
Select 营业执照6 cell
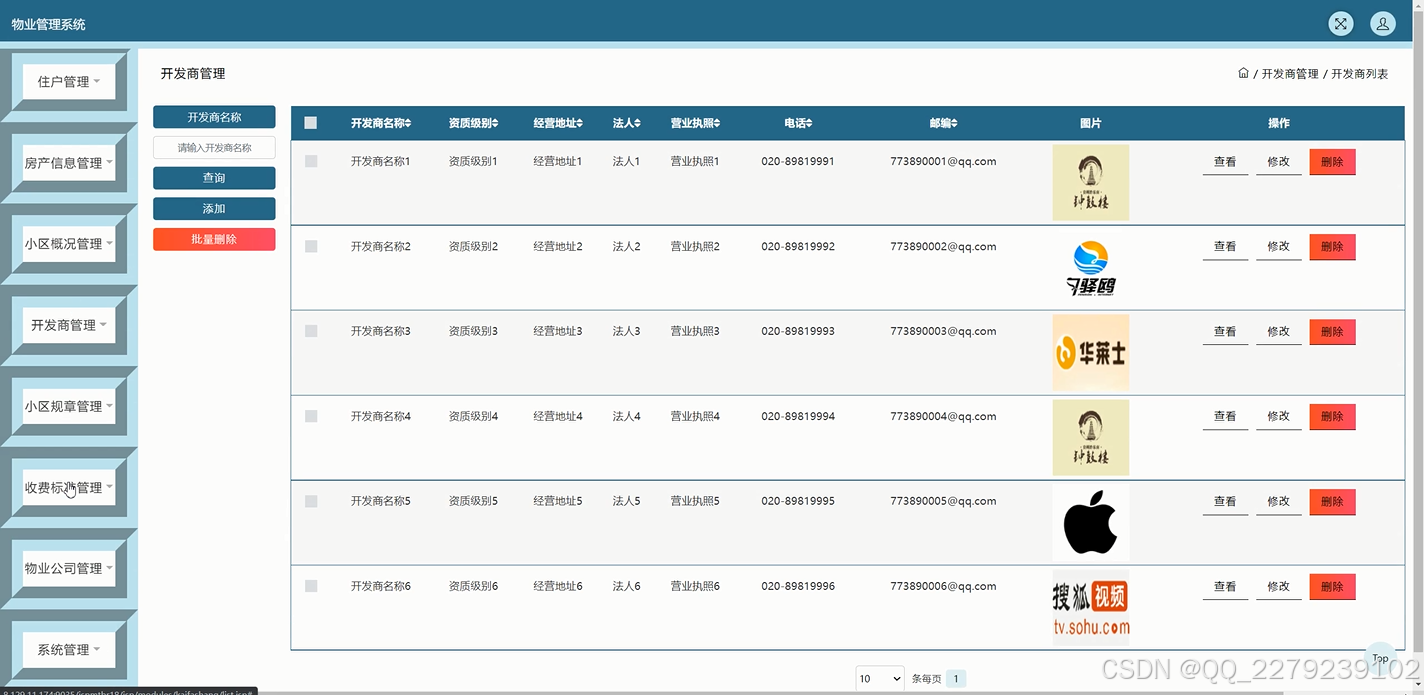695,586
